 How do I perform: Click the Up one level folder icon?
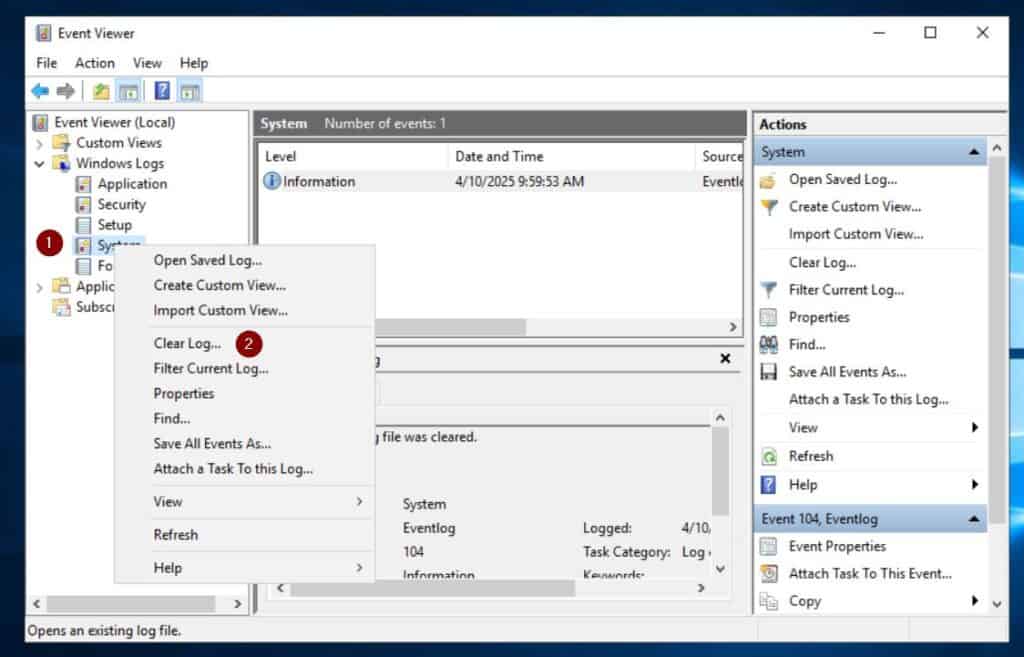(x=101, y=91)
